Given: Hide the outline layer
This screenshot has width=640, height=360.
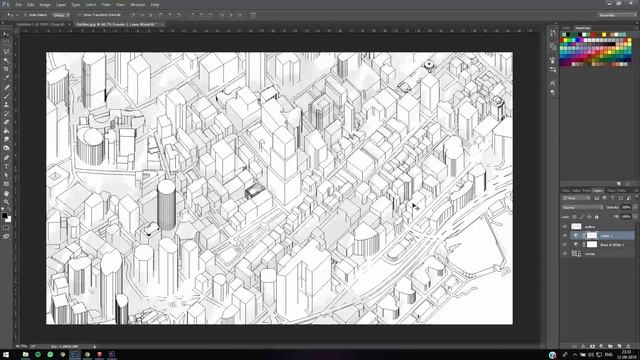Looking at the screenshot, I should (x=565, y=227).
